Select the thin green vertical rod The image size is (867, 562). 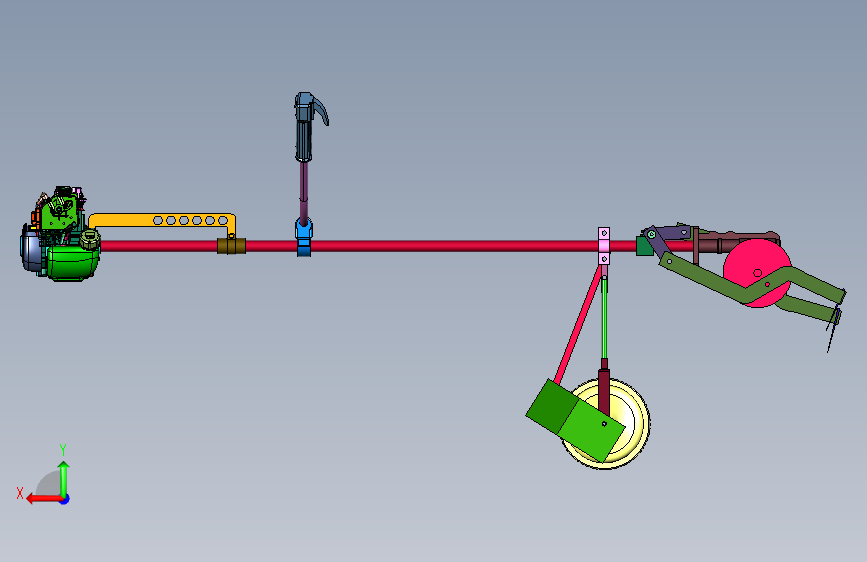pyautogui.click(x=604, y=318)
